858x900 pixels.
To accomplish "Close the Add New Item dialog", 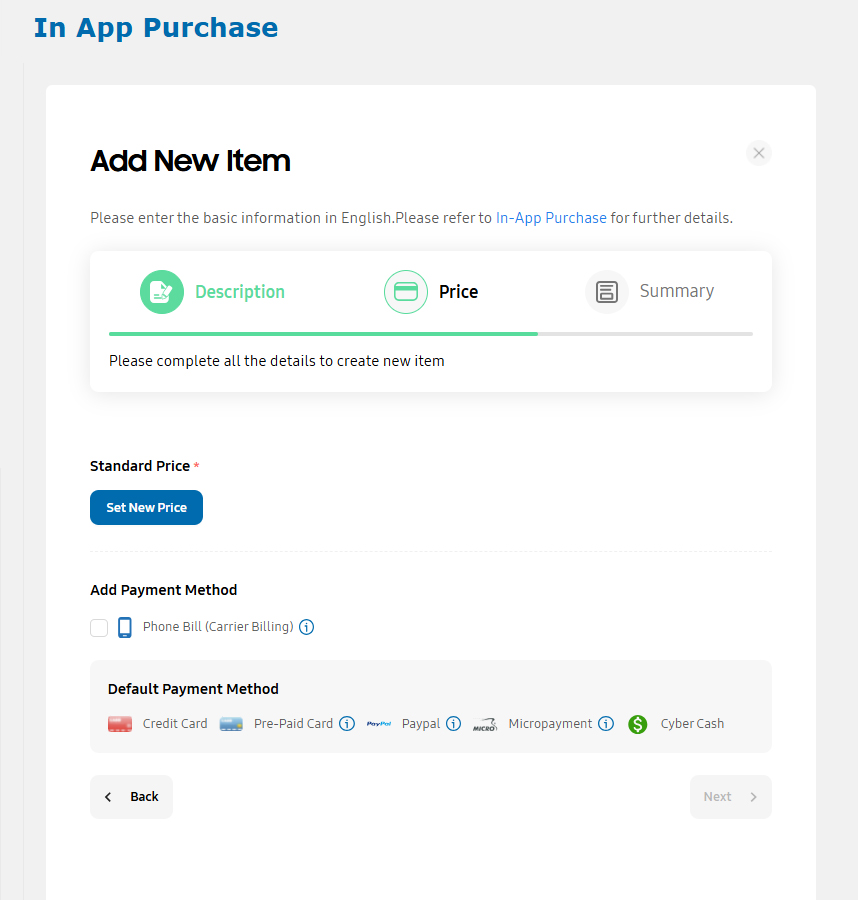I will pos(759,153).
